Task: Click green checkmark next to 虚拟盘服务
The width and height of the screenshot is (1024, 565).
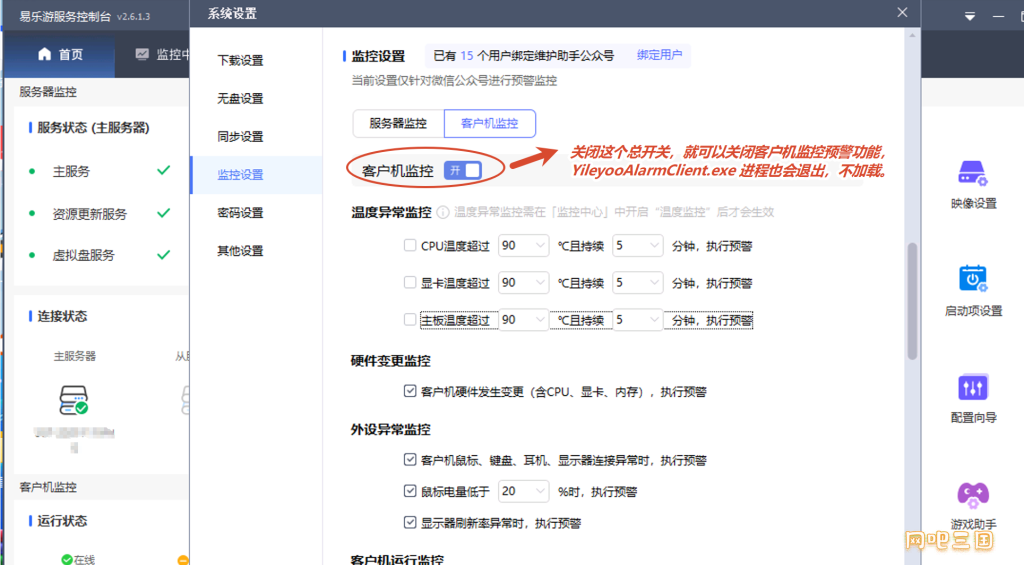Action: (x=163, y=255)
